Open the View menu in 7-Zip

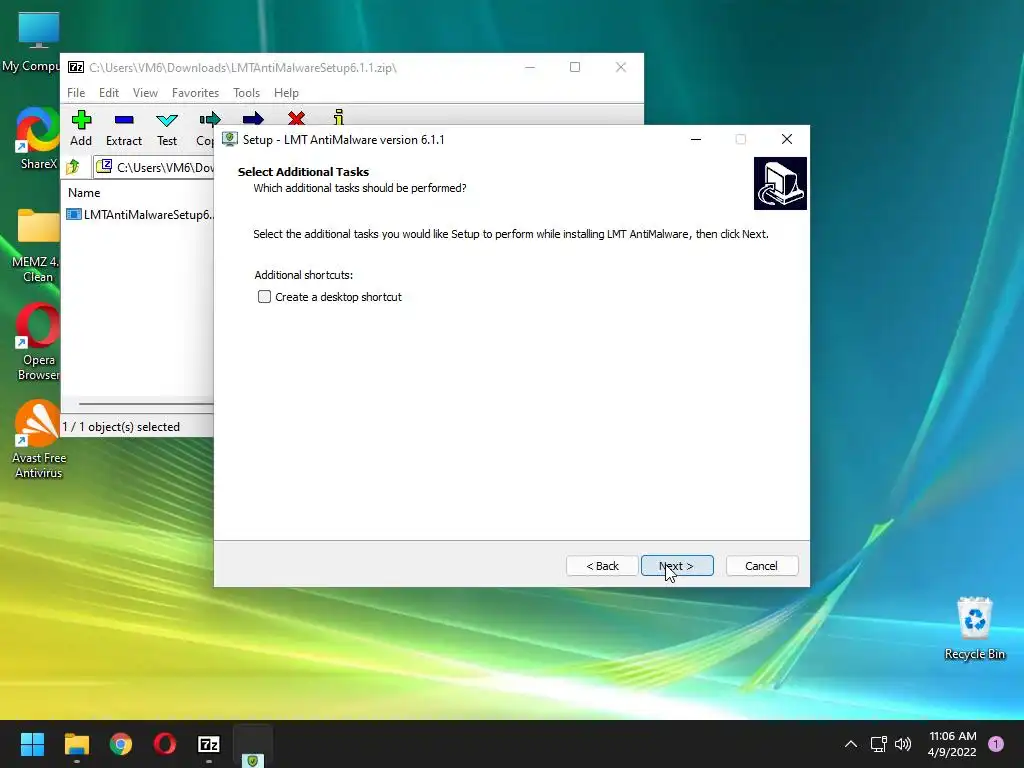(145, 93)
